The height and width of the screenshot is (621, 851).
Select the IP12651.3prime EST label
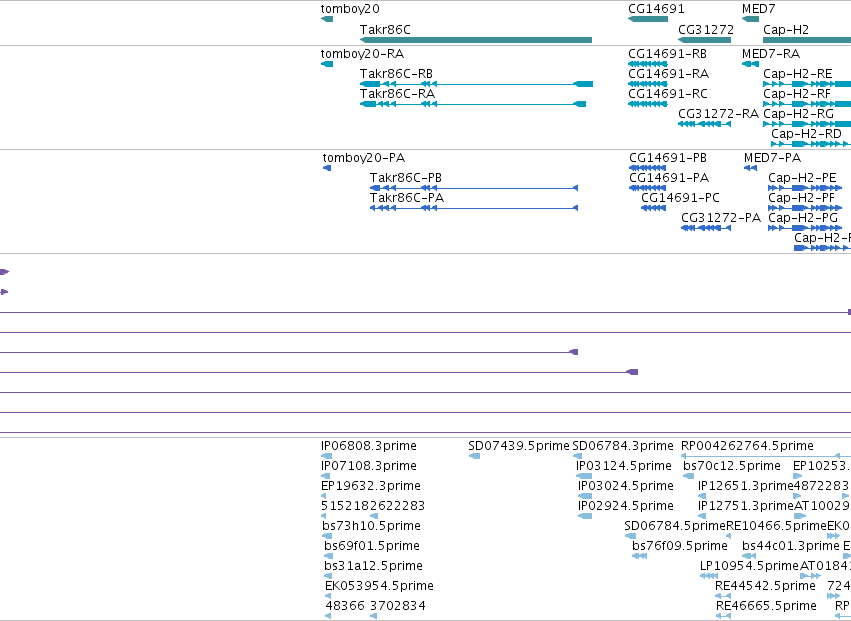coord(746,486)
